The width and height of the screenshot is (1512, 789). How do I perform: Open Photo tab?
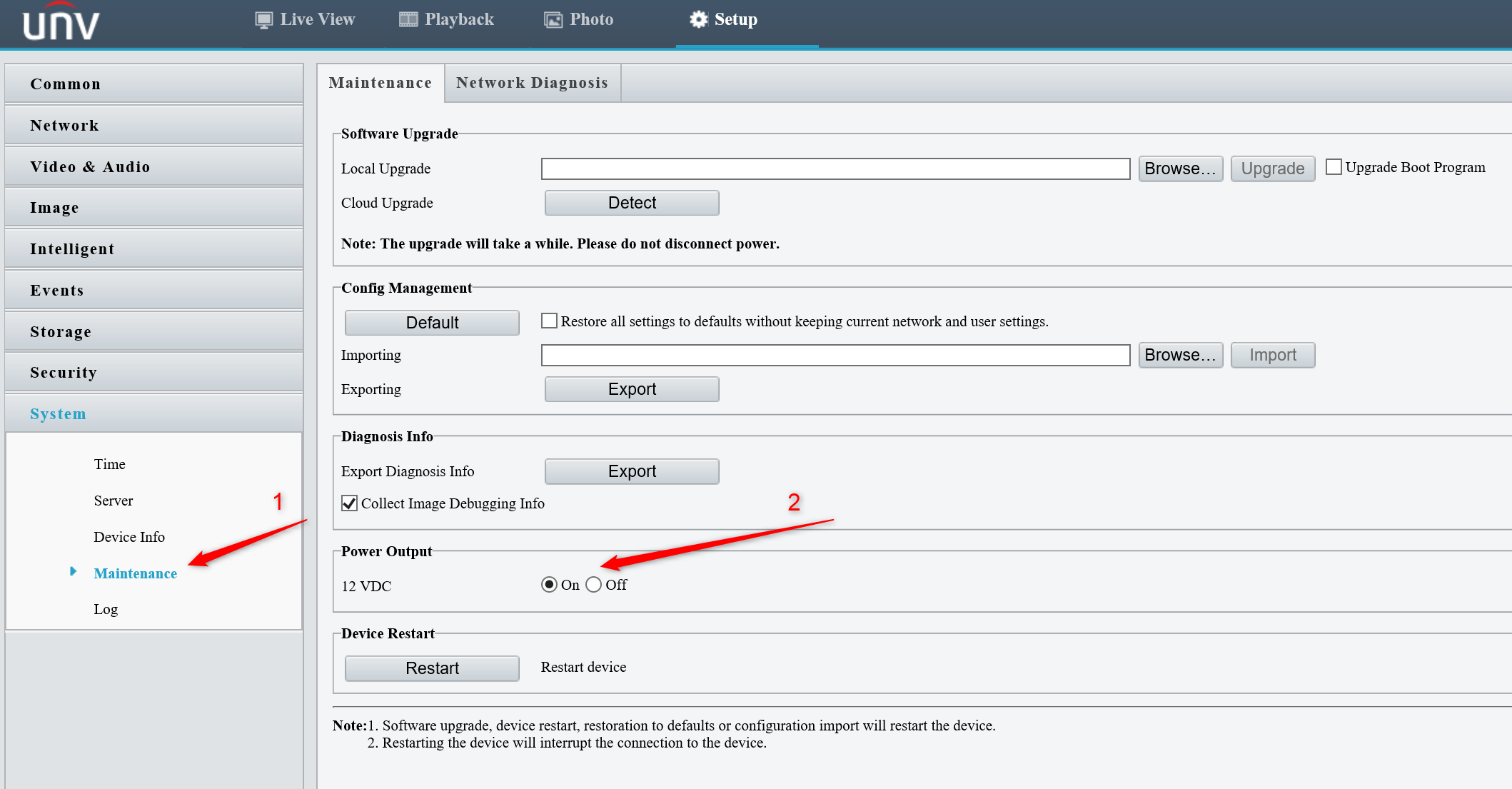coord(578,20)
